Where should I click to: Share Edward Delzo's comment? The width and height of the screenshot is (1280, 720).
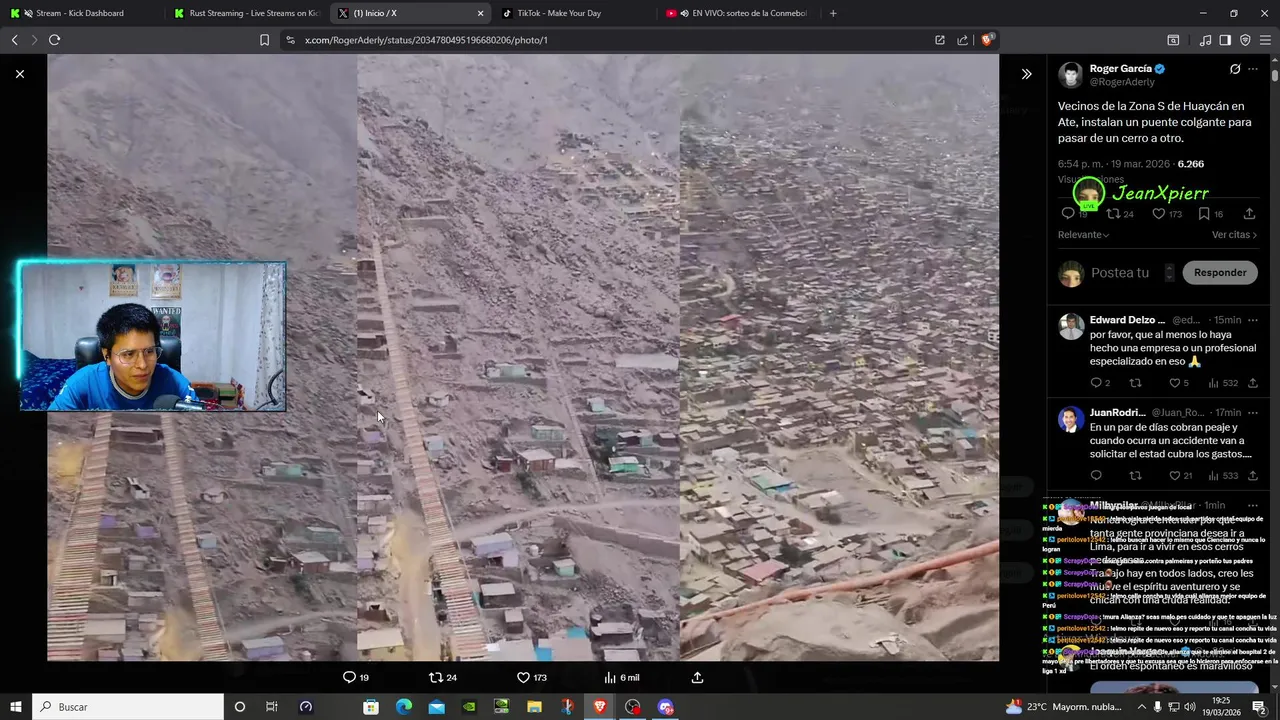coord(1252,383)
